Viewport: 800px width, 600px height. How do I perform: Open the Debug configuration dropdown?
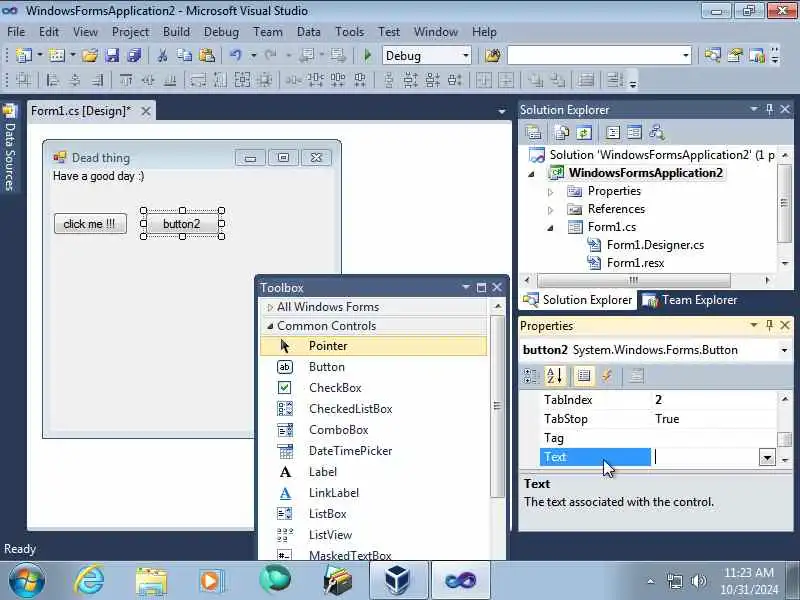point(465,56)
